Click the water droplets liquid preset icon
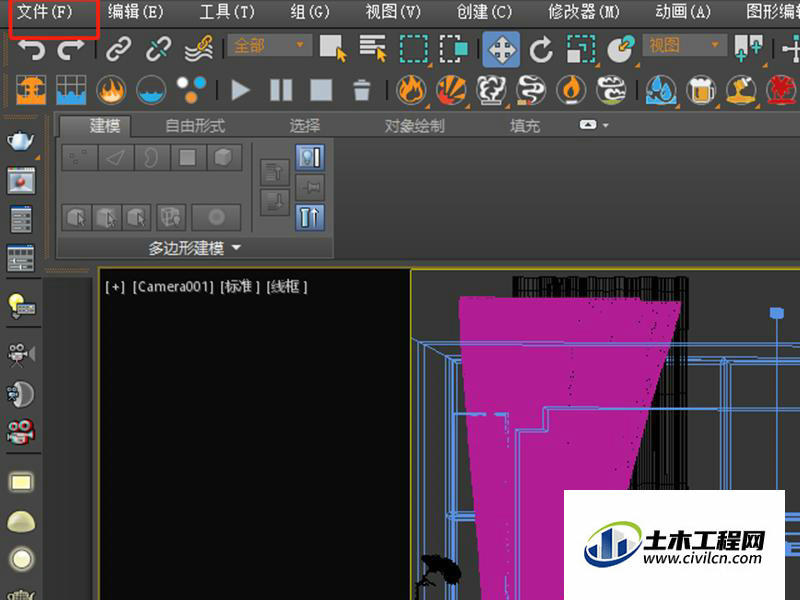The width and height of the screenshot is (800, 600). (x=661, y=90)
